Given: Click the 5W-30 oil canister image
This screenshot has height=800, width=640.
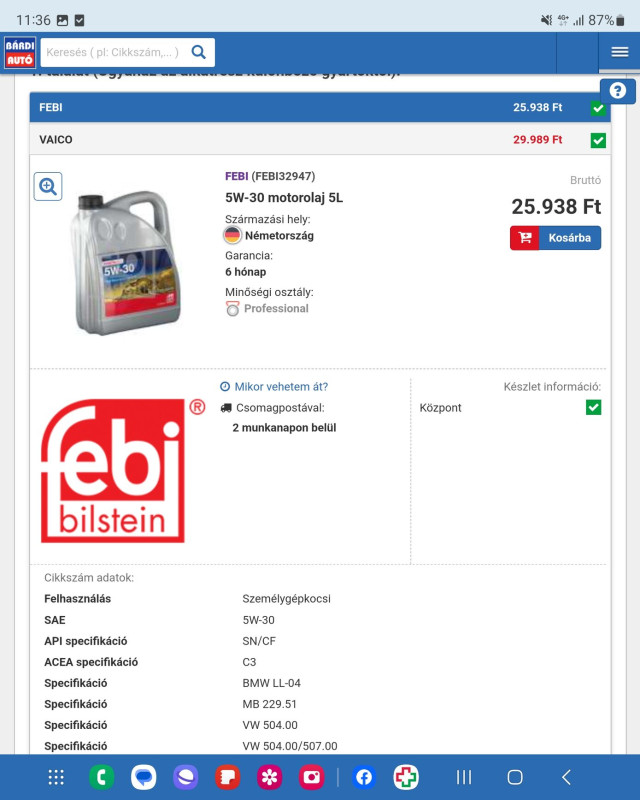Looking at the screenshot, I should [x=126, y=264].
